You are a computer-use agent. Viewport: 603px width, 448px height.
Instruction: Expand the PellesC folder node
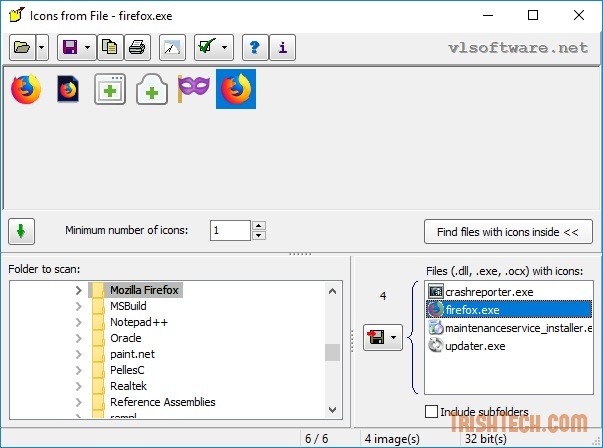click(x=78, y=370)
